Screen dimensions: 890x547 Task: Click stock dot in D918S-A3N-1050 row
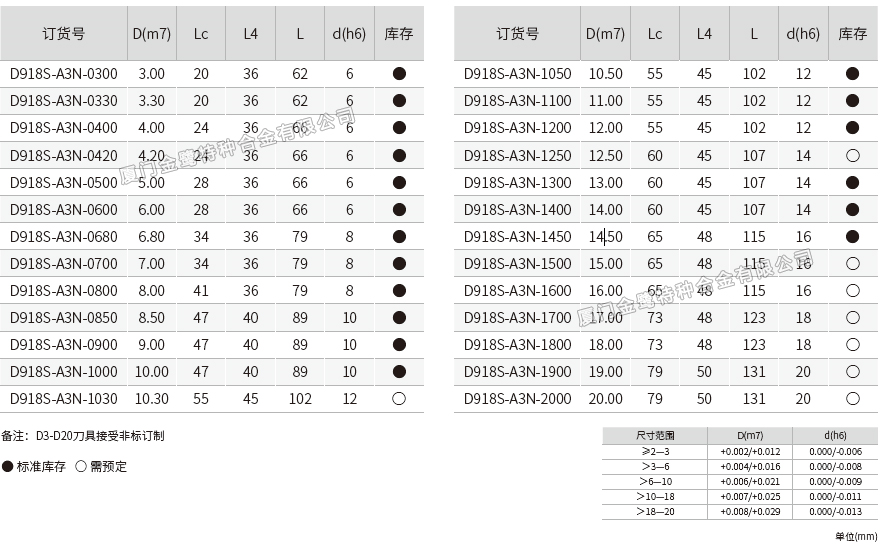pyautogui.click(x=852, y=74)
